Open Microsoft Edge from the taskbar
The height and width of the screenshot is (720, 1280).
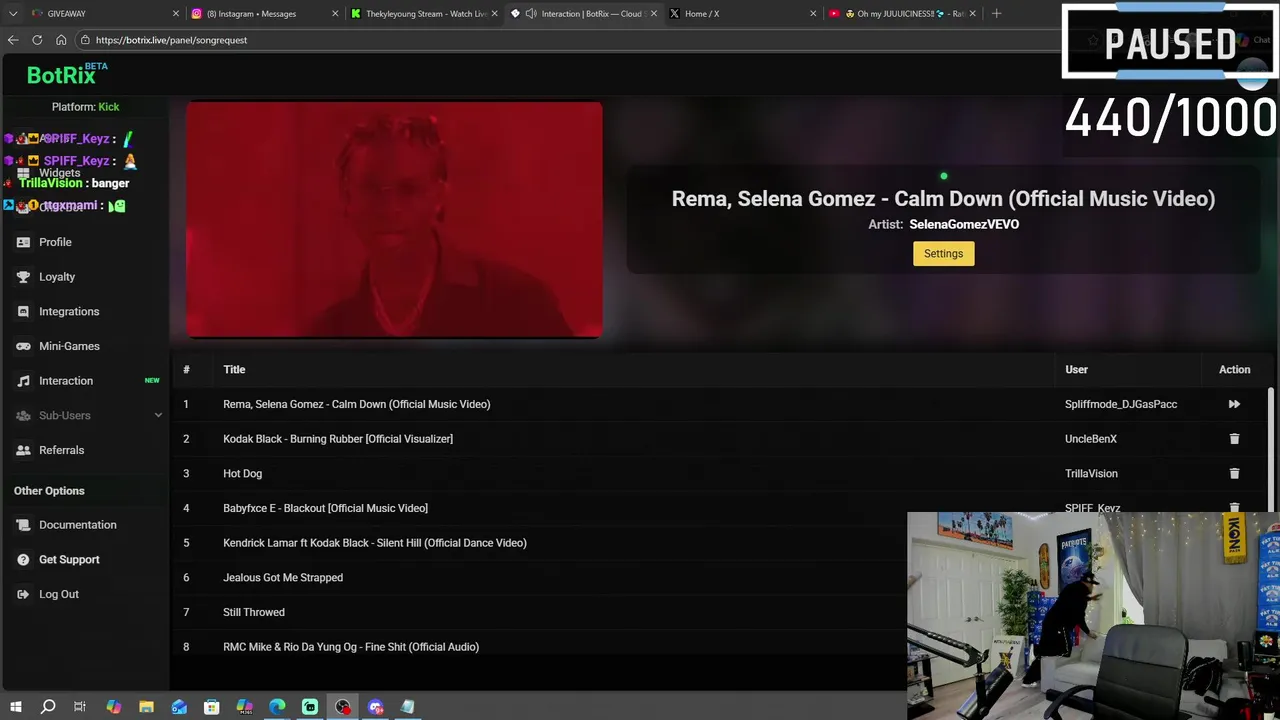(277, 707)
